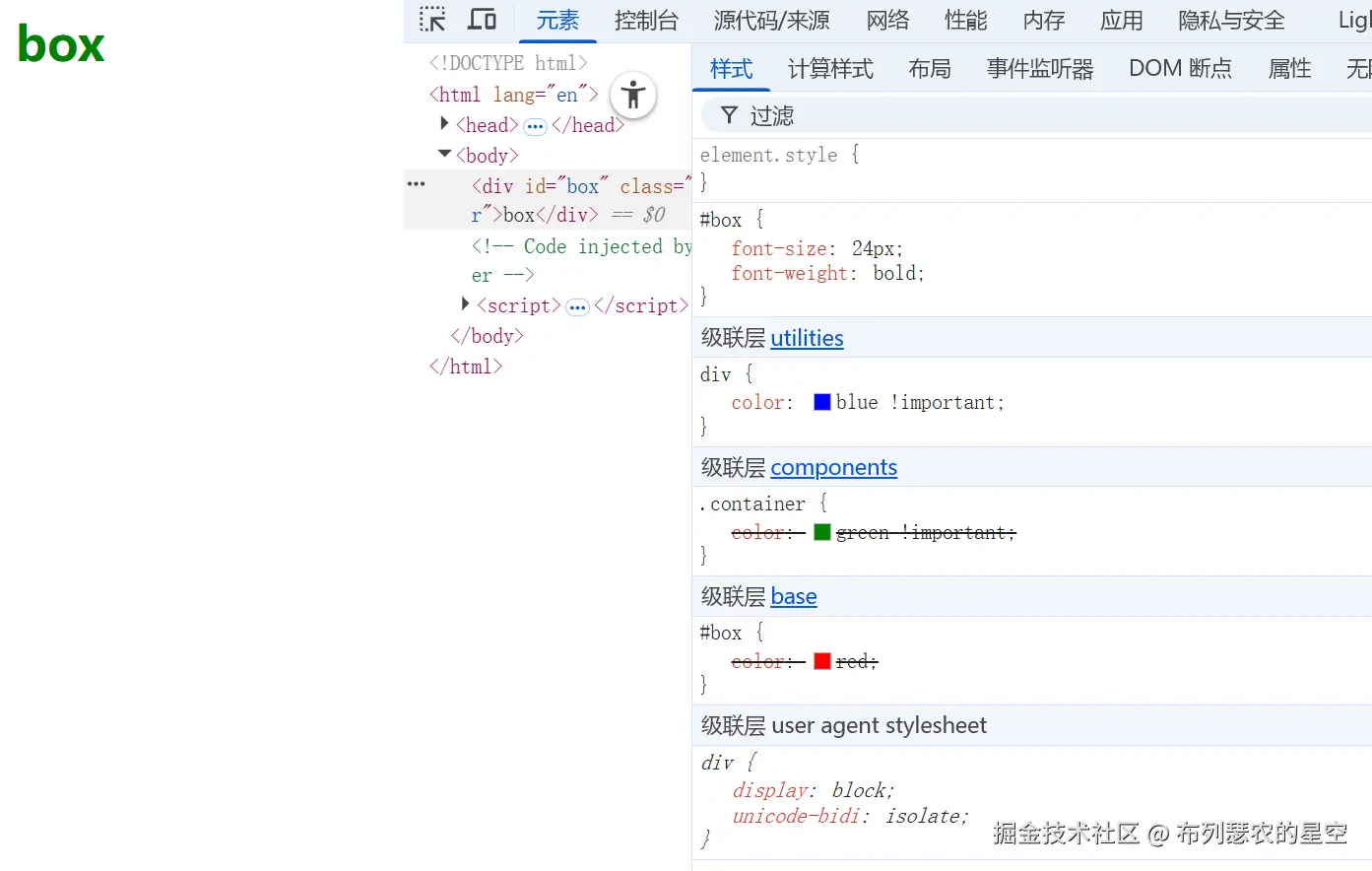Screen dimensions: 1372x871
Task: Expand the collapsed script ellipsis badge
Action: pyautogui.click(x=577, y=307)
